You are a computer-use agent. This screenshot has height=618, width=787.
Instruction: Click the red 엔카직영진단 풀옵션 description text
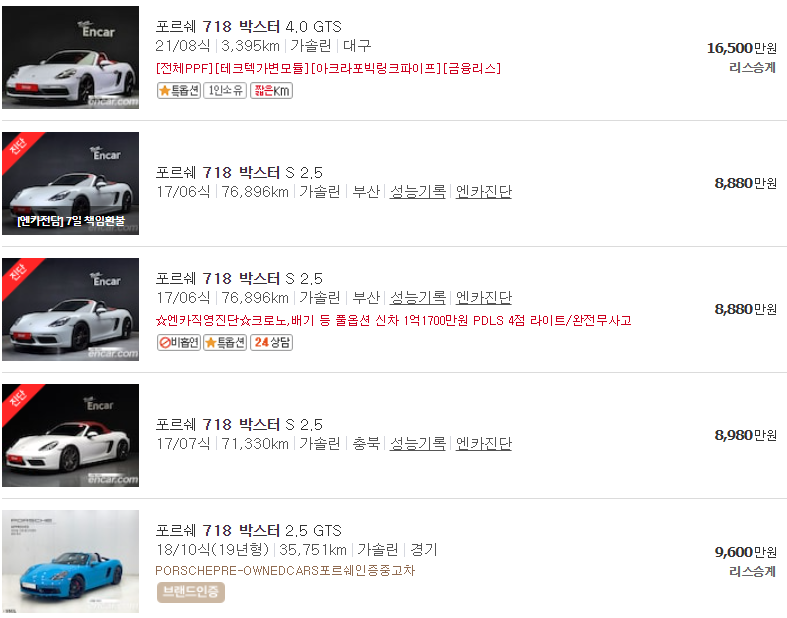[394, 320]
